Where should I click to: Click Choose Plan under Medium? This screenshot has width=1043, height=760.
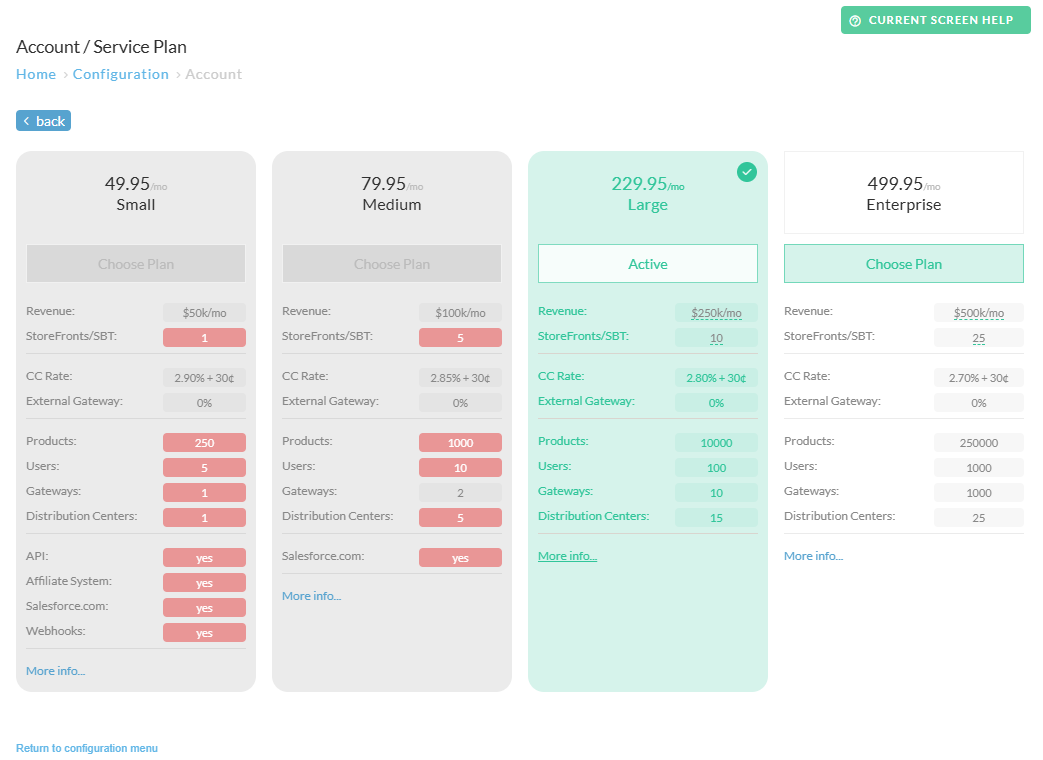[x=392, y=264]
